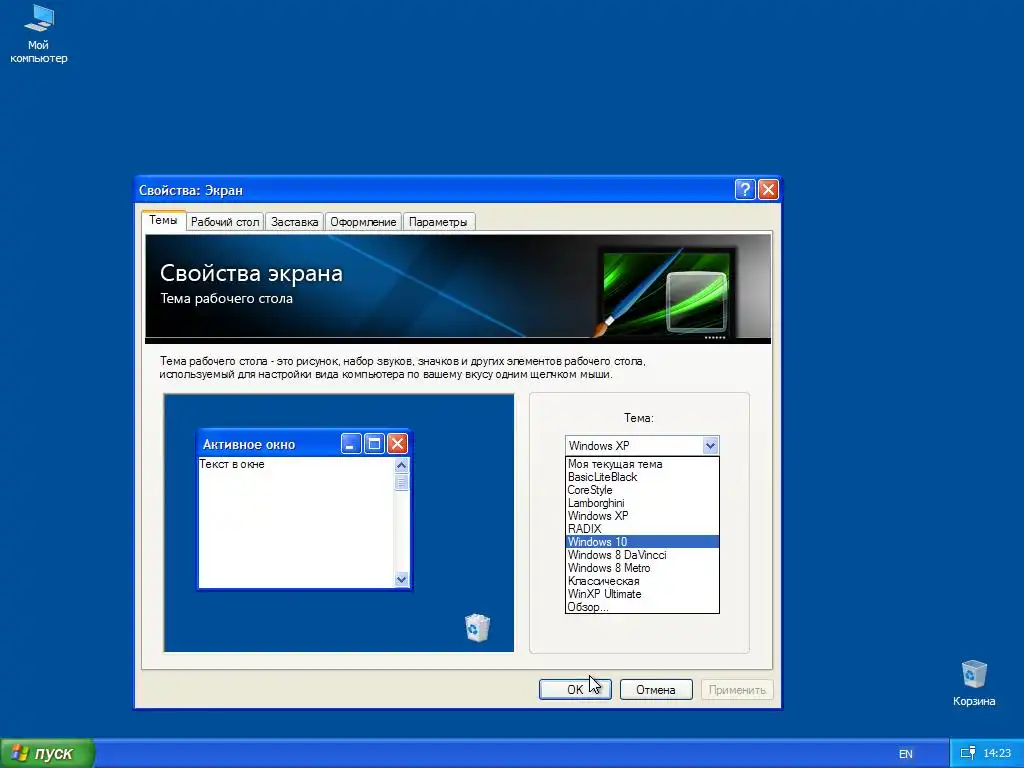Viewport: 1024px width, 768px height.
Task: Open the Start menu (пуск)
Action: coord(47,753)
